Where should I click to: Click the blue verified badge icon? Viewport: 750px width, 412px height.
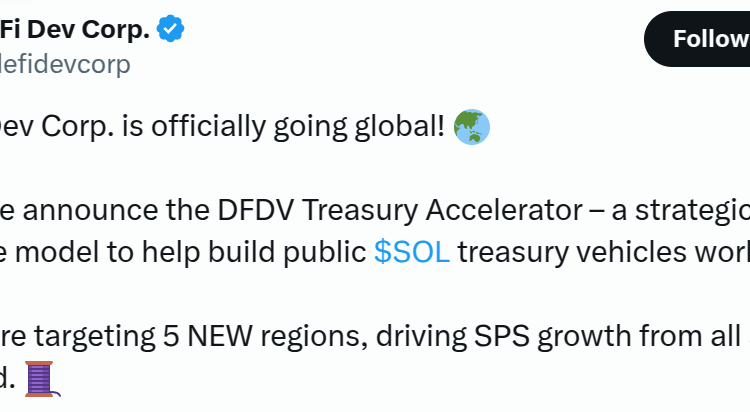point(172,30)
